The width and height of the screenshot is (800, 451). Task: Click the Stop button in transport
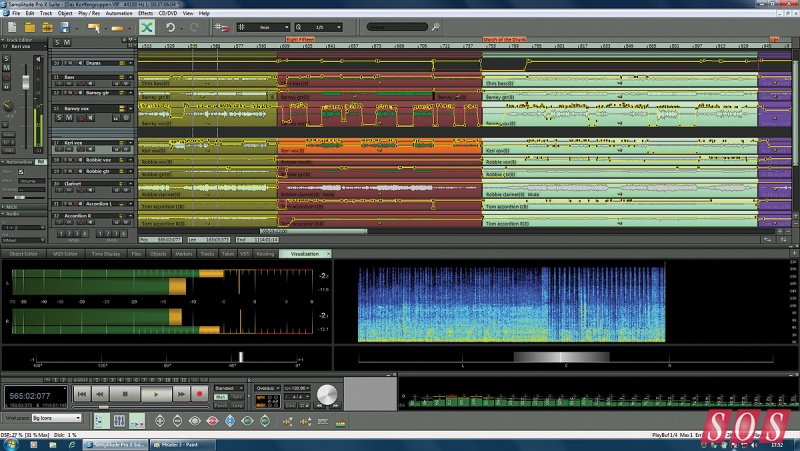[x=124, y=395]
